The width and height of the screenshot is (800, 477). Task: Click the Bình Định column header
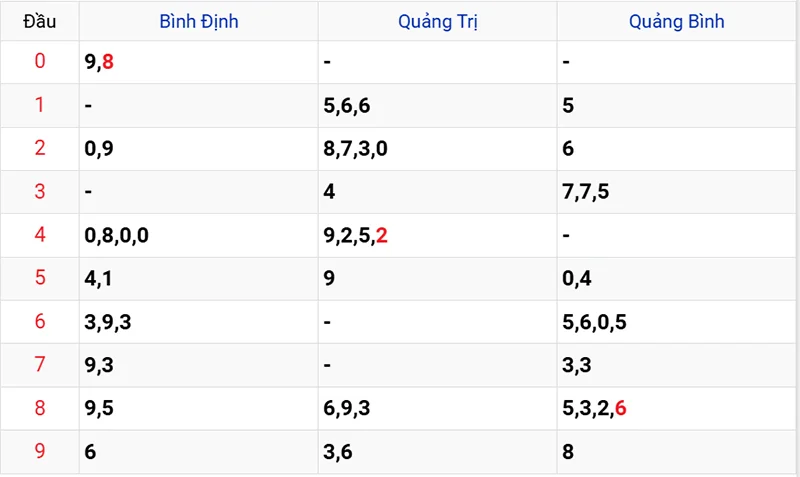pyautogui.click(x=199, y=21)
